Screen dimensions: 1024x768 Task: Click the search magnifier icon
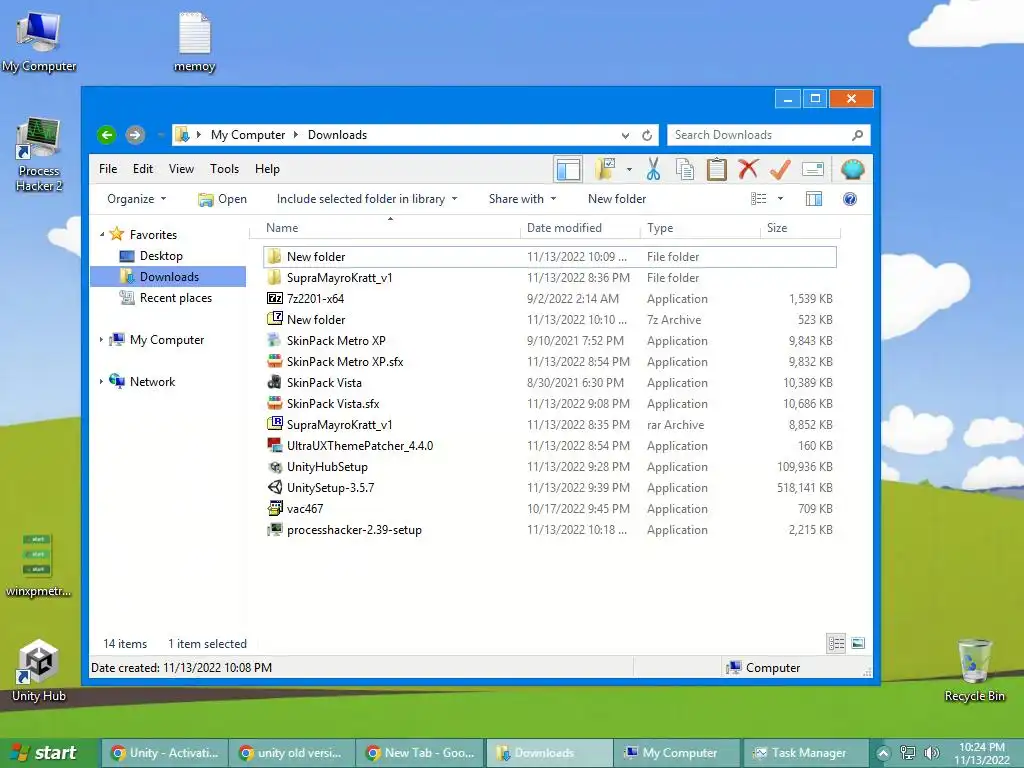pyautogui.click(x=857, y=135)
